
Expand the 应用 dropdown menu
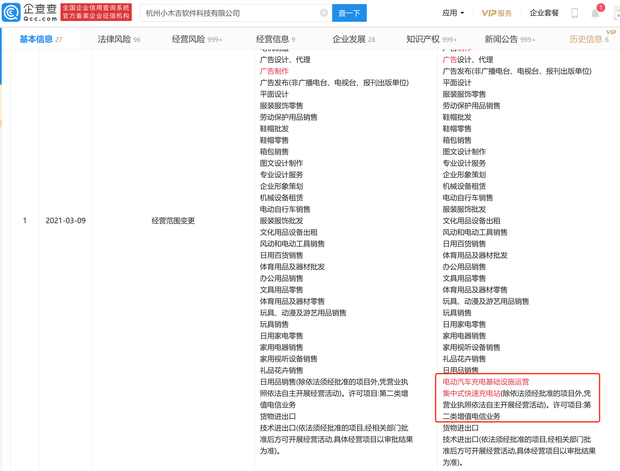click(453, 13)
